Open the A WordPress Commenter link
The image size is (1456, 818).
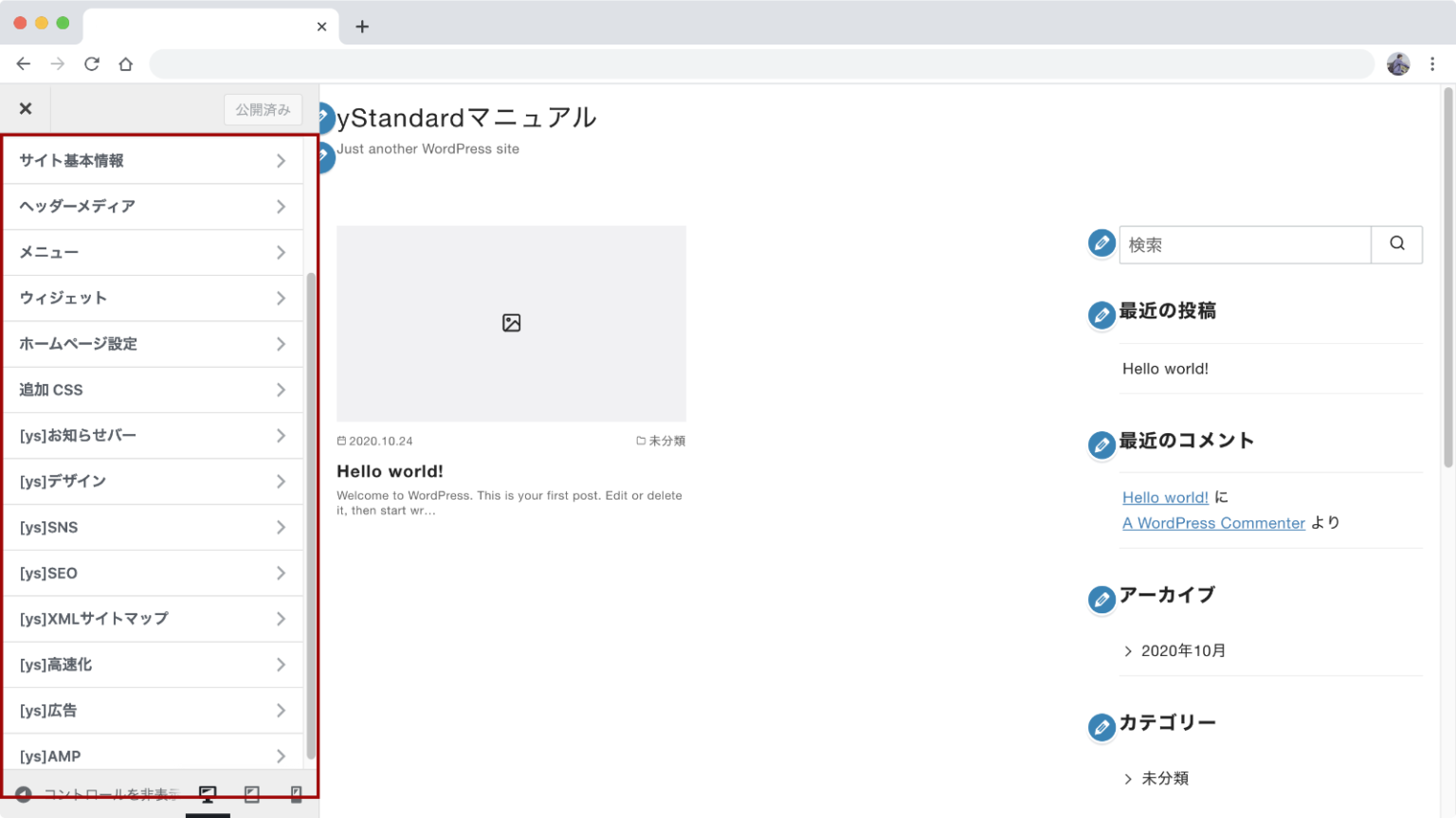tap(1213, 523)
